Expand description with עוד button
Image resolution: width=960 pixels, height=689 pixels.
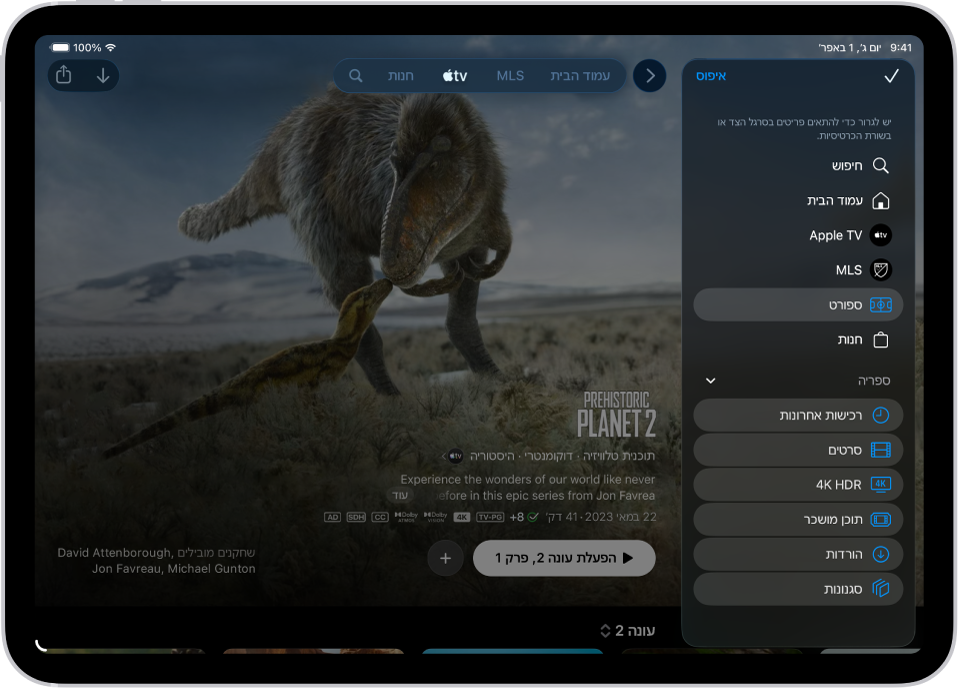point(400,495)
